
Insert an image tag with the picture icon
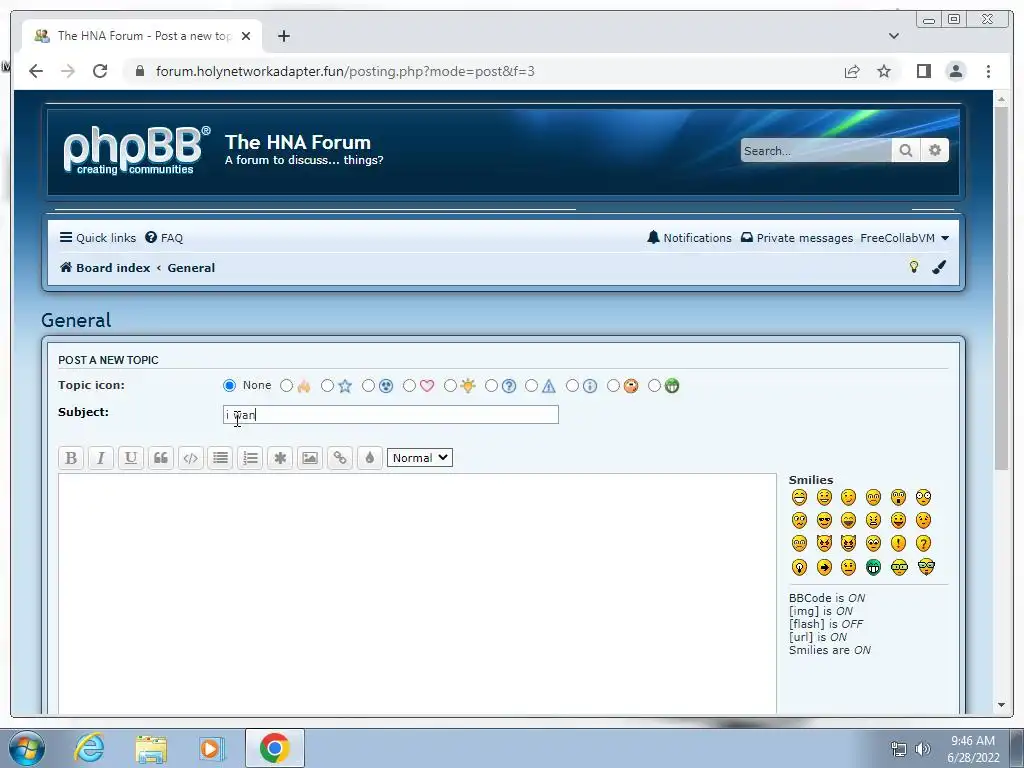310,458
